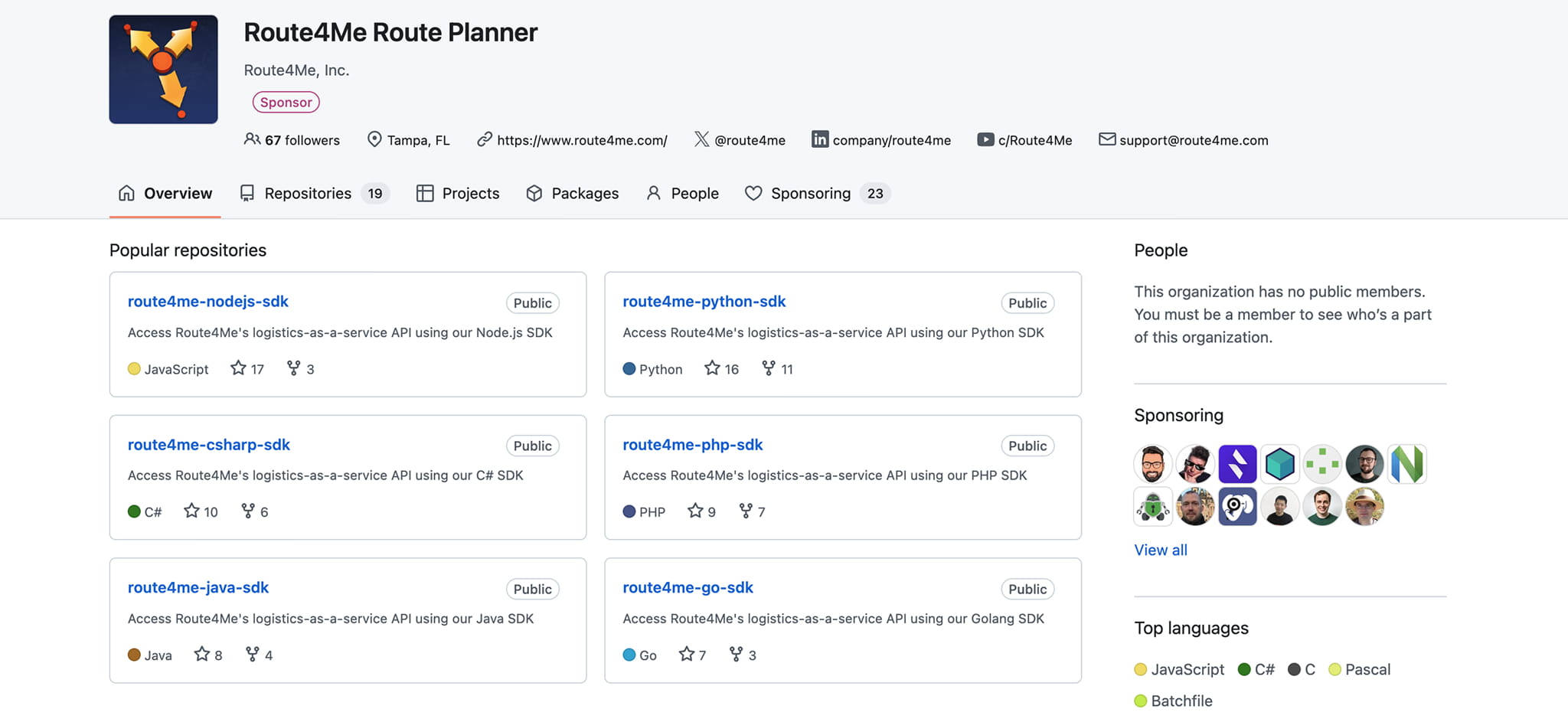Open the Sponsoring tab
Viewport: 1568px width, 722px height.
(x=817, y=194)
